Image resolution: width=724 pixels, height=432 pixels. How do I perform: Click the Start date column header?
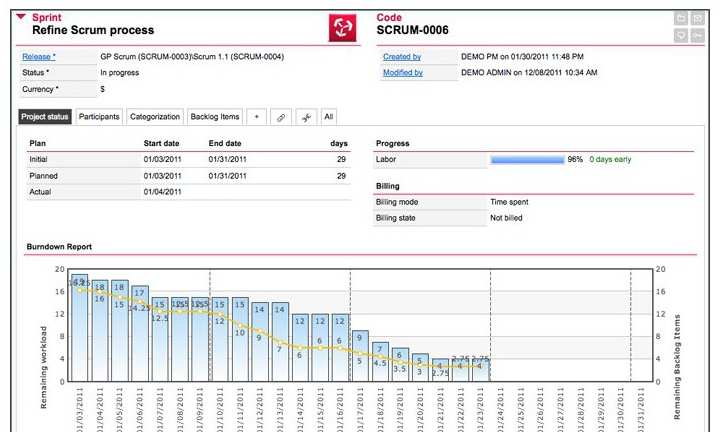coord(161,144)
